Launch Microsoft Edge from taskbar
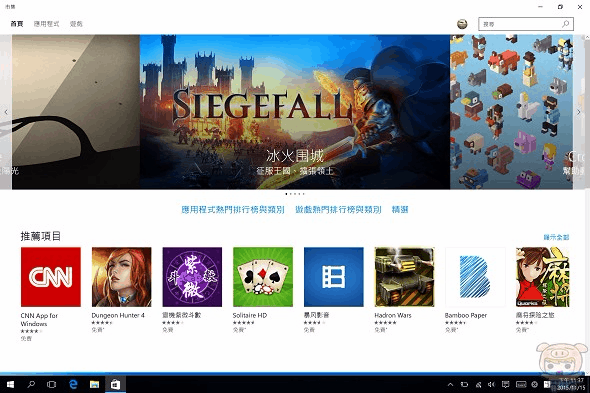This screenshot has width=590, height=393. (73, 384)
